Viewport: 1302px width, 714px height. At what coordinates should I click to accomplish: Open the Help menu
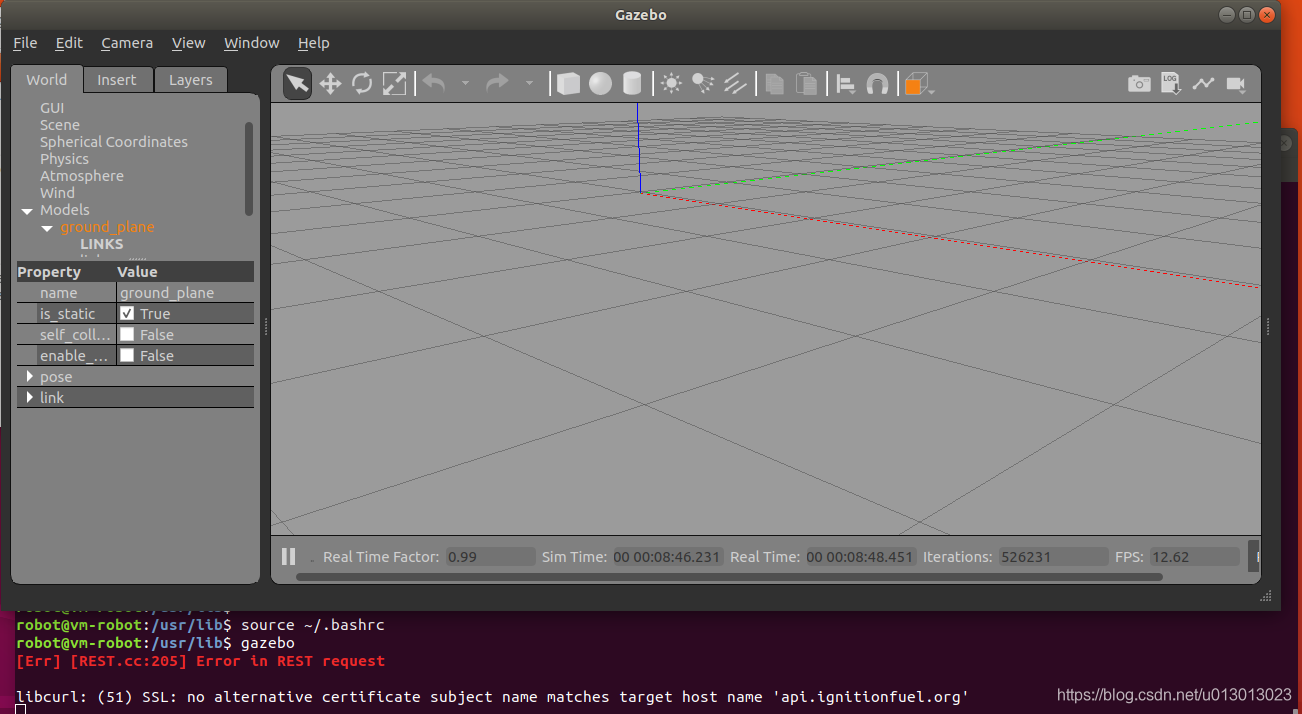click(x=313, y=43)
